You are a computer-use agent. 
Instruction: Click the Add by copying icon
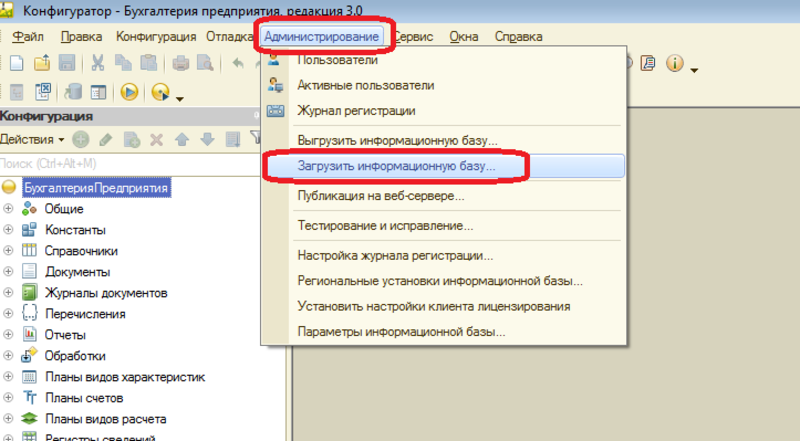[132, 139]
